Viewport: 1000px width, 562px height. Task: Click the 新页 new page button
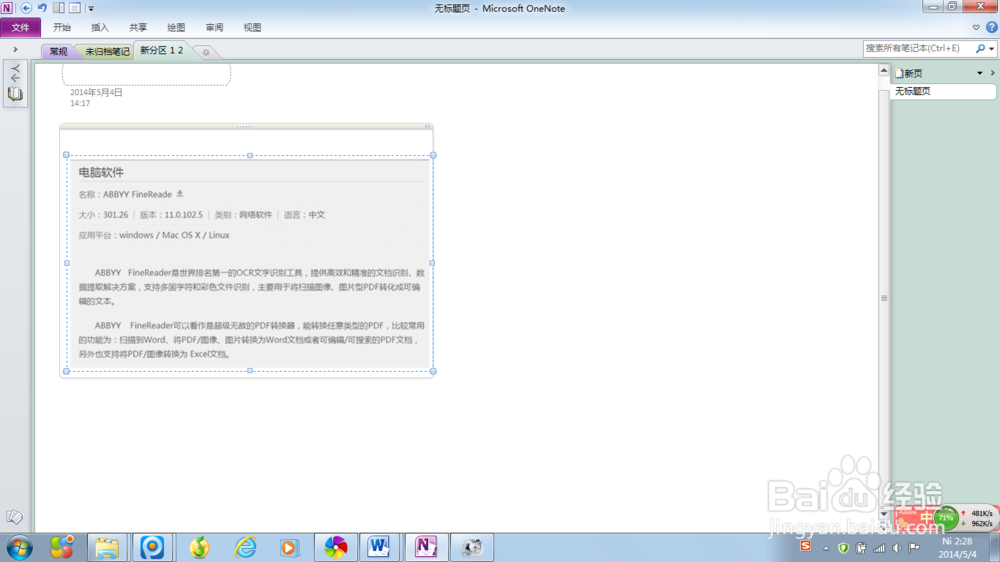click(909, 73)
